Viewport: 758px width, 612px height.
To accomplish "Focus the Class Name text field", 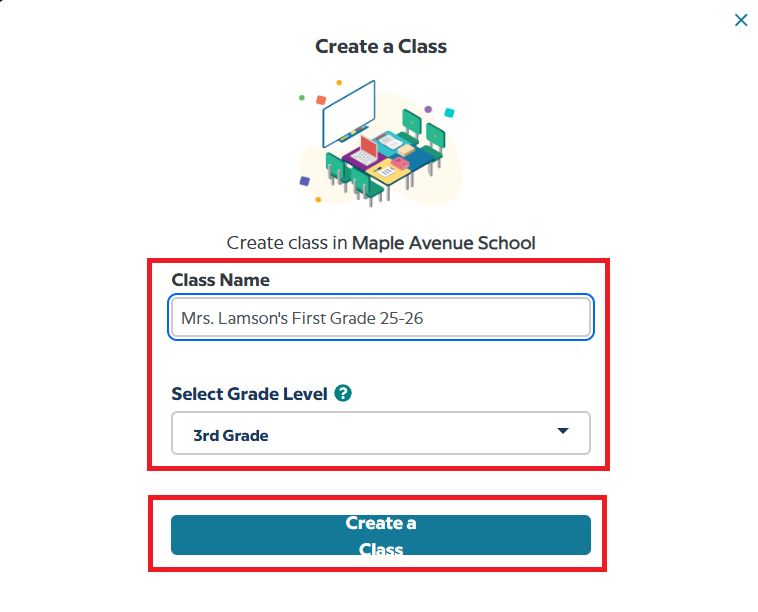I will click(x=381, y=318).
